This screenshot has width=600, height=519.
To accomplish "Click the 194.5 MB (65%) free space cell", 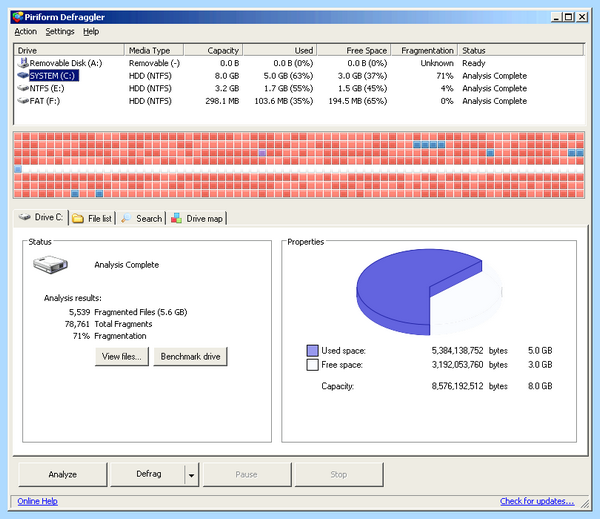I will coord(358,101).
